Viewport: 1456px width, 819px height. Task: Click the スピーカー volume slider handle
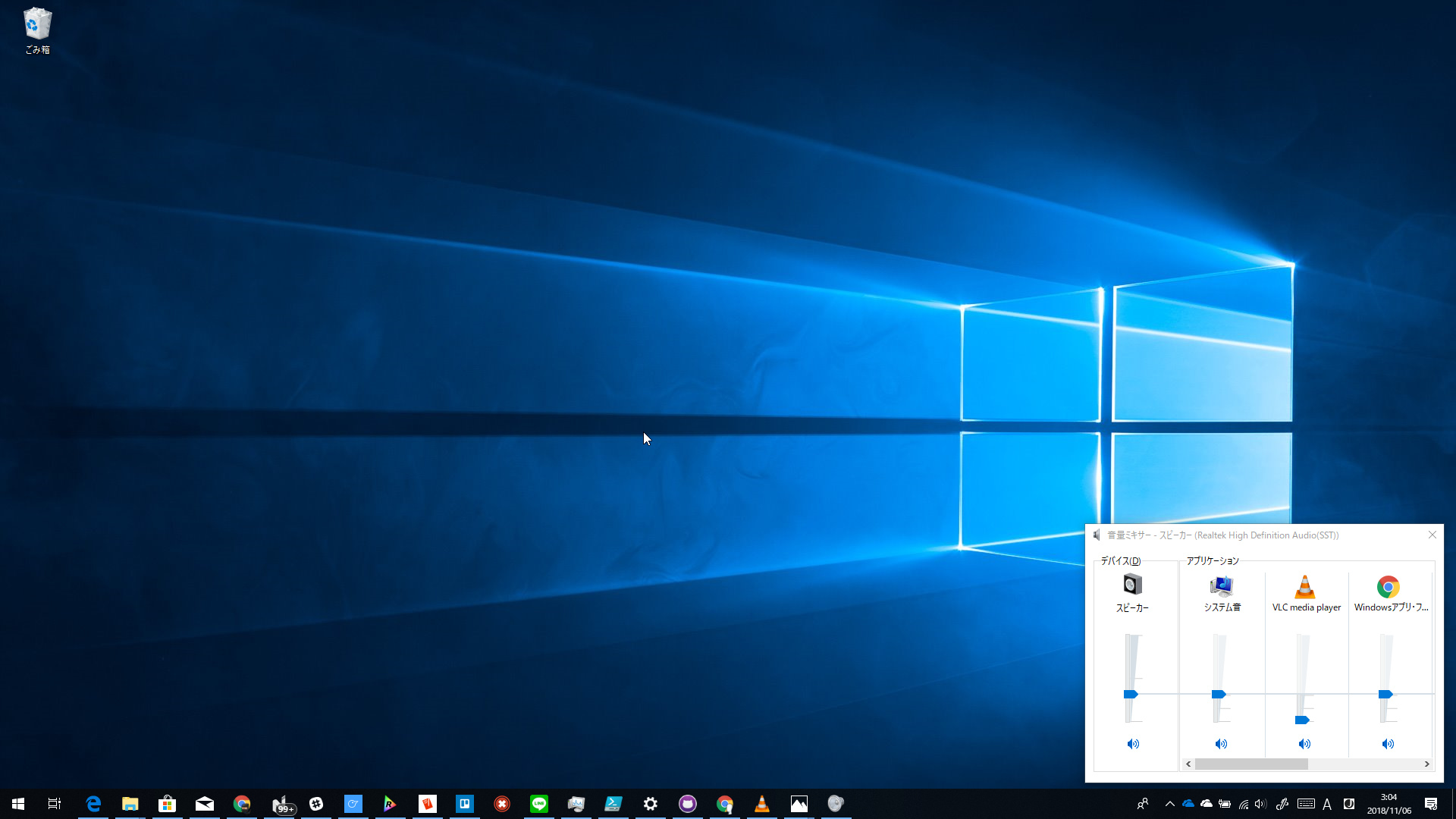click(x=1131, y=694)
